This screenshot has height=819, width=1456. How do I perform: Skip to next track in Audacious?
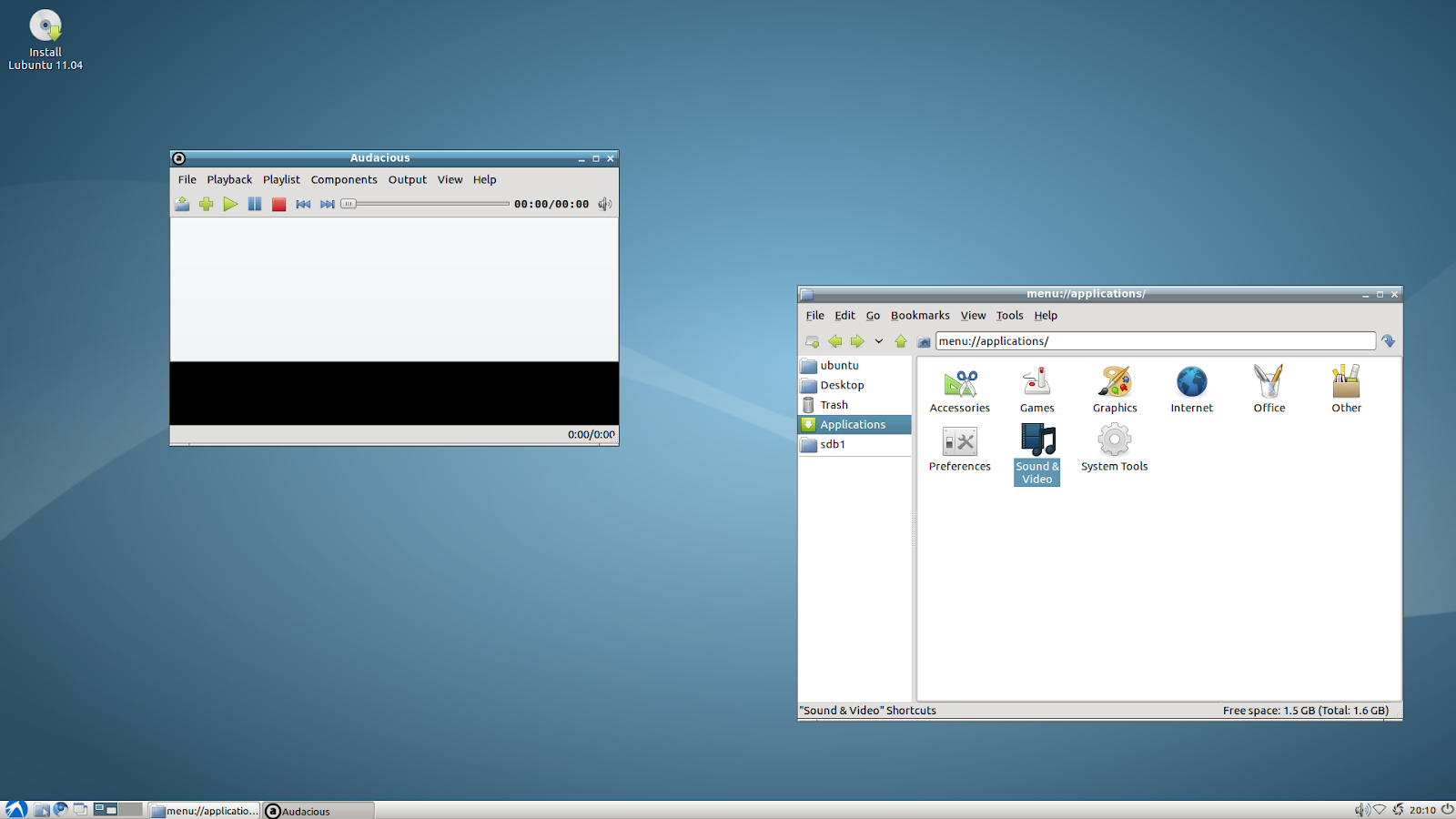[x=328, y=204]
